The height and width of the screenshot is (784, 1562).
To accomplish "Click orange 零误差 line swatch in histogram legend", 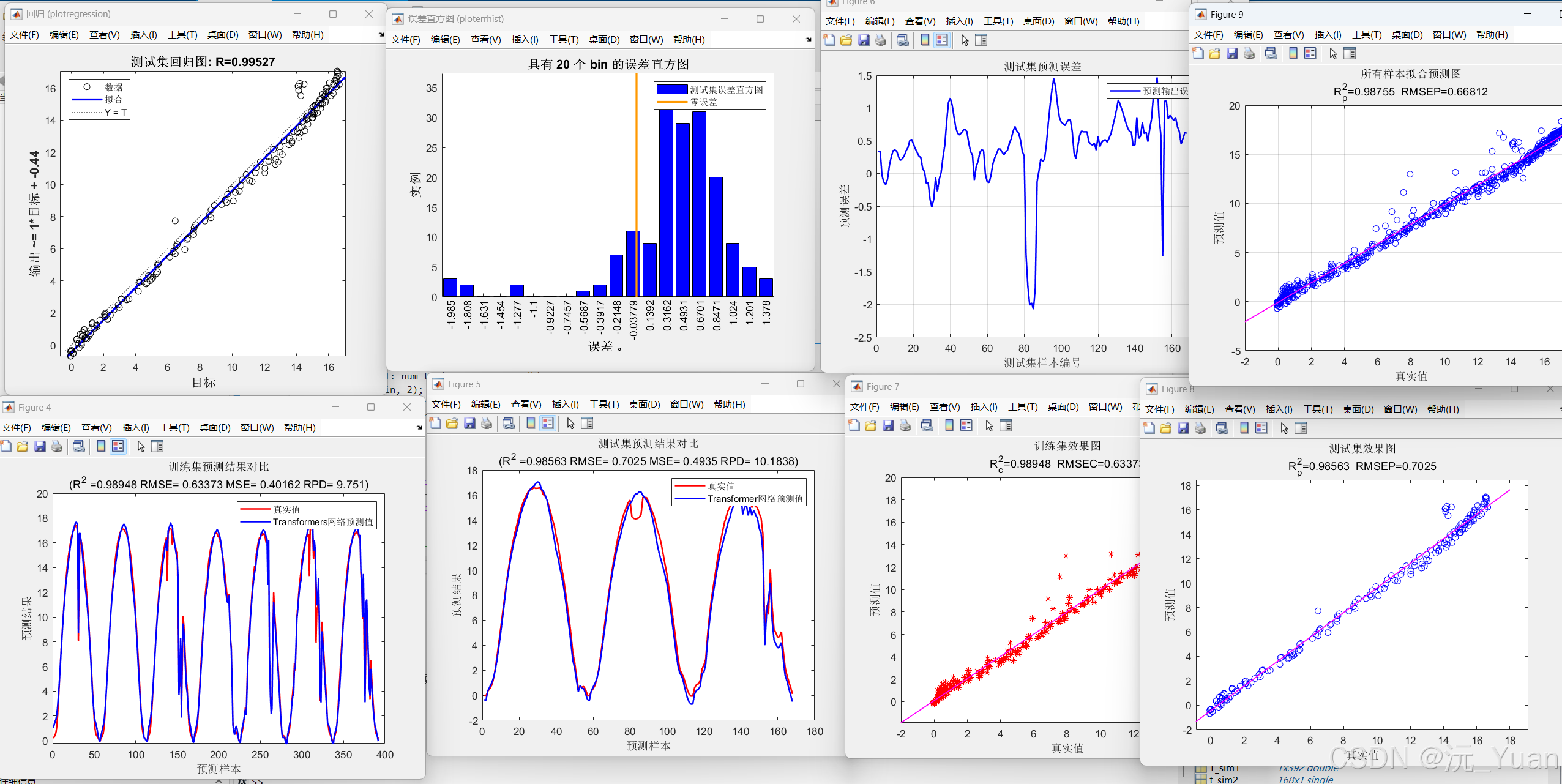I will click(x=671, y=102).
